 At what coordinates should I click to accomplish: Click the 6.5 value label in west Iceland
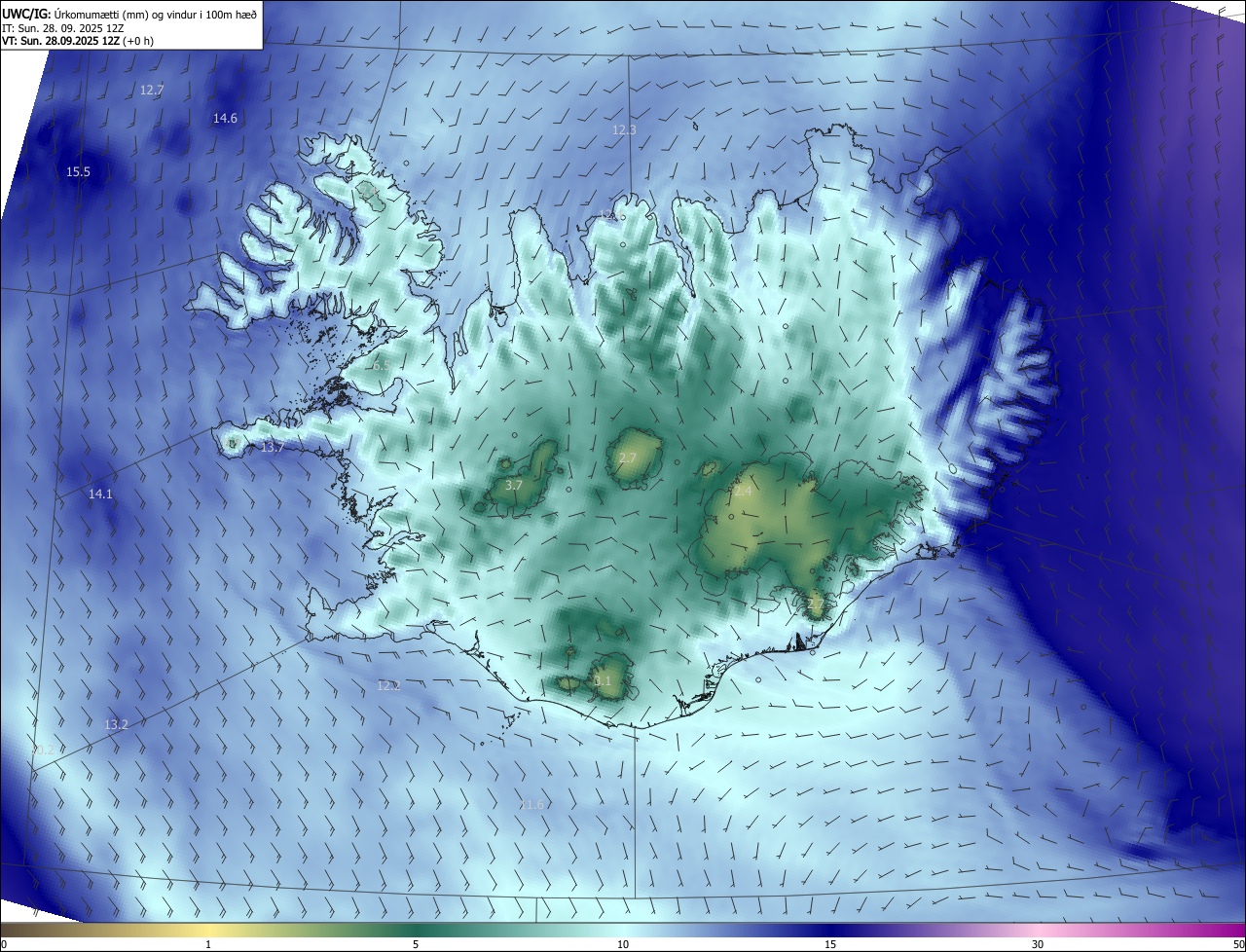(x=381, y=365)
